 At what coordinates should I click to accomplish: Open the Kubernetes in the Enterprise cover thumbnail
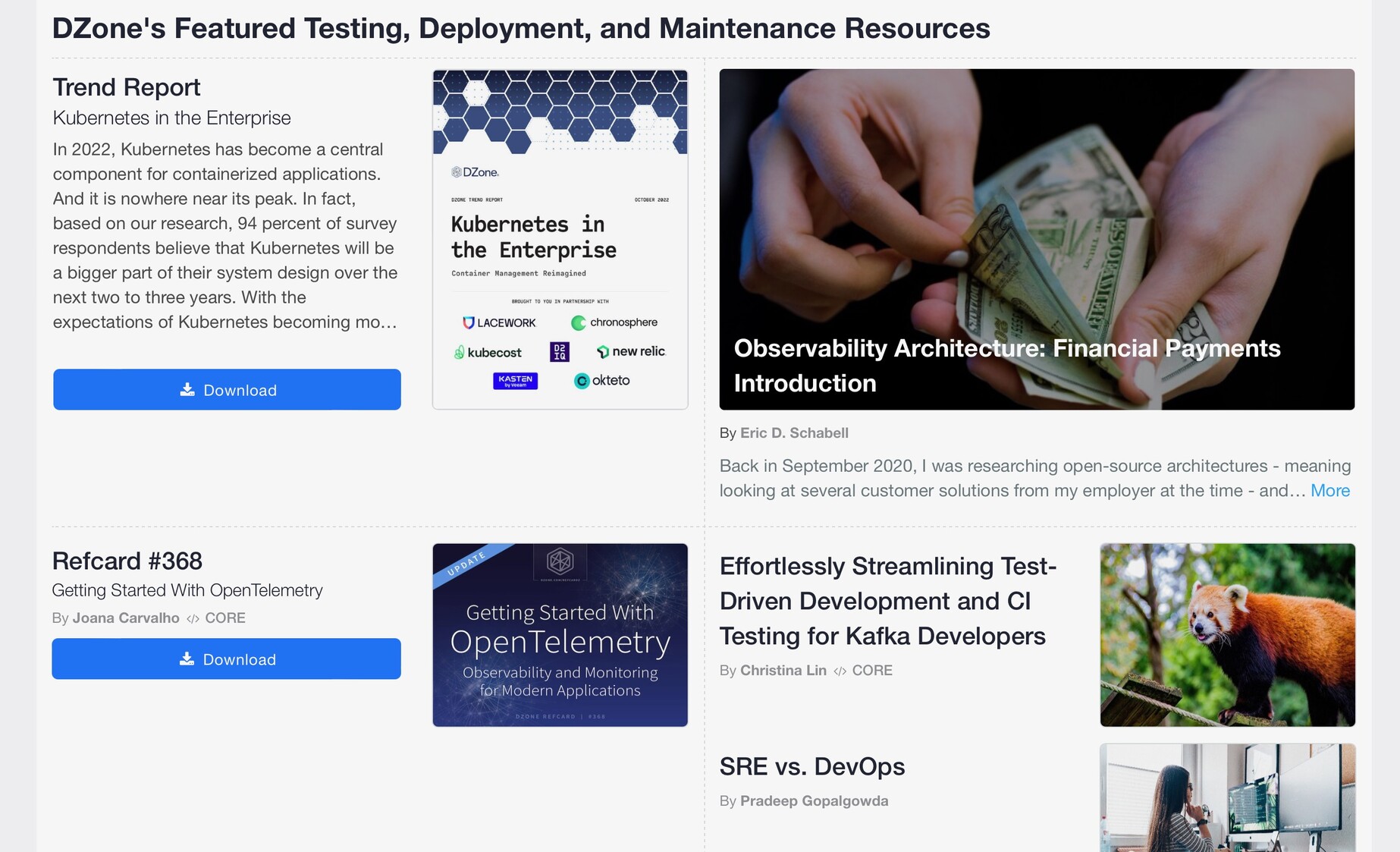[x=560, y=240]
